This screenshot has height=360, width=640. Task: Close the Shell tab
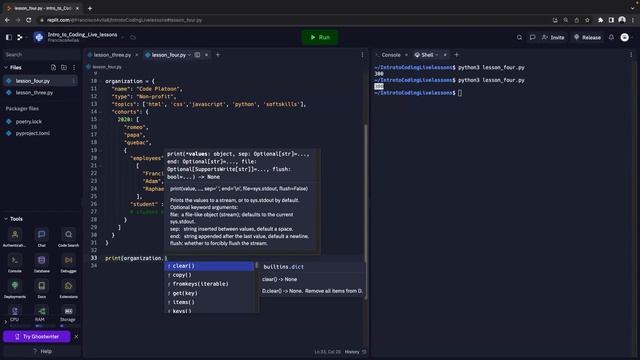pyautogui.click(x=445, y=55)
